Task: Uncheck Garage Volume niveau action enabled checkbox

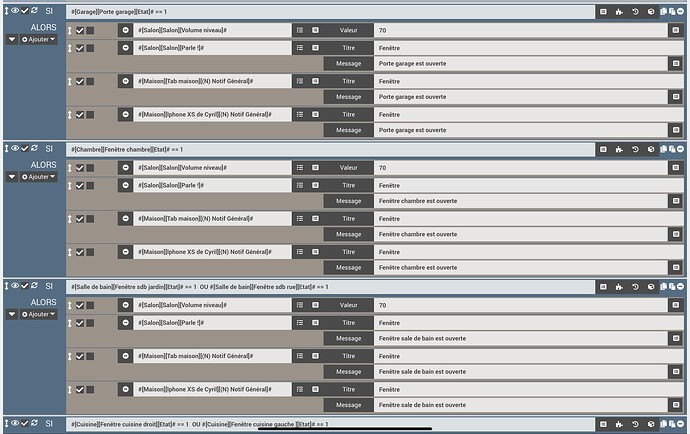Action: (x=80, y=30)
